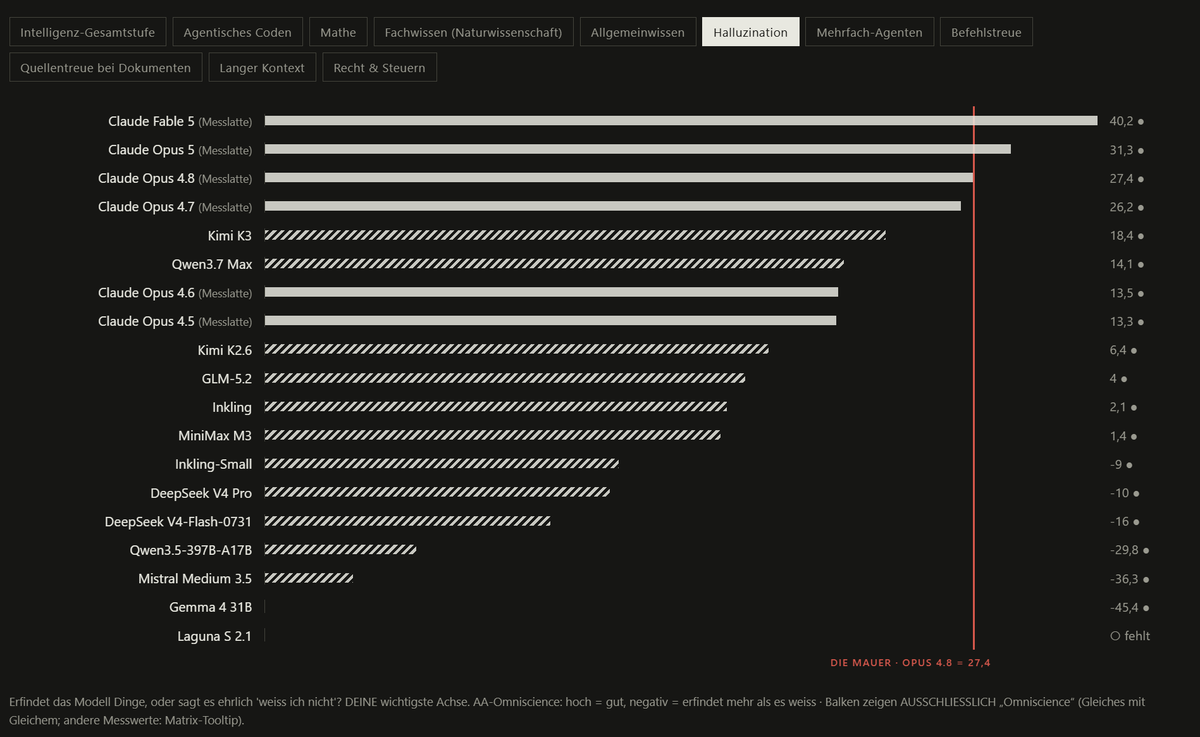
Task: Select the Laguna S 2.1 label
Action: point(214,636)
